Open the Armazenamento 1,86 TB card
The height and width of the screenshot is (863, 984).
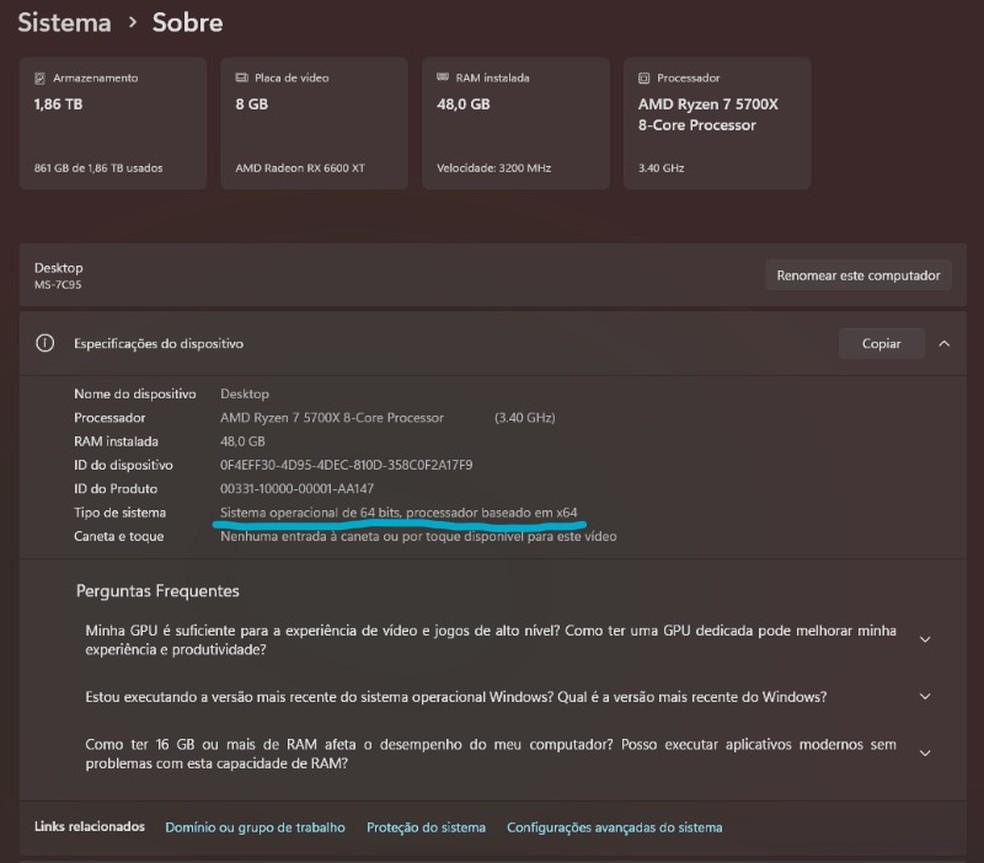[113, 123]
